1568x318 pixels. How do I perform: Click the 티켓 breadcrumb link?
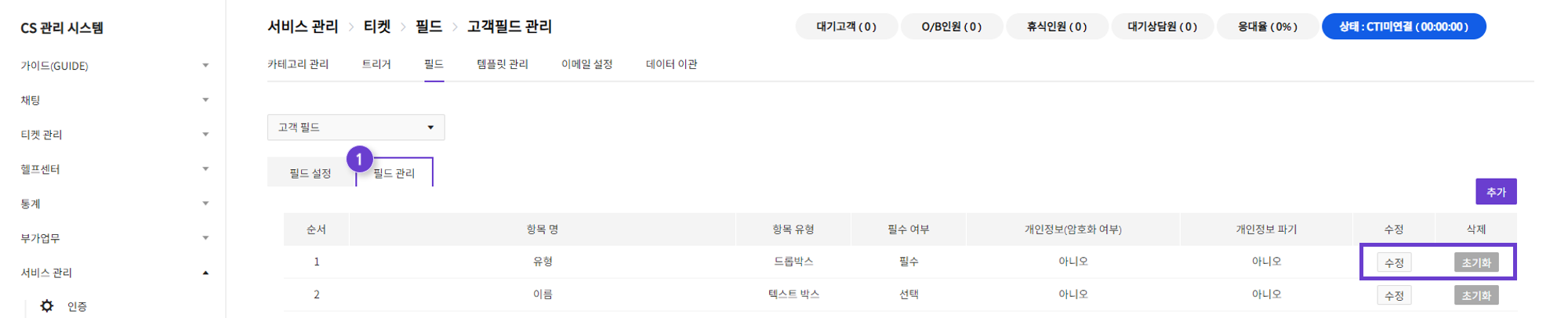[x=377, y=27]
